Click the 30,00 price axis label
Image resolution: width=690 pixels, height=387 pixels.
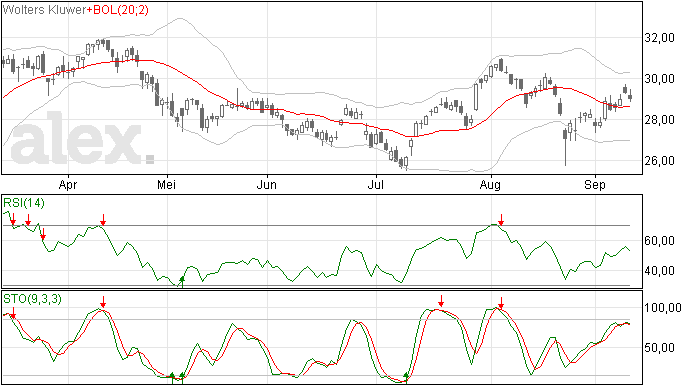click(x=659, y=79)
